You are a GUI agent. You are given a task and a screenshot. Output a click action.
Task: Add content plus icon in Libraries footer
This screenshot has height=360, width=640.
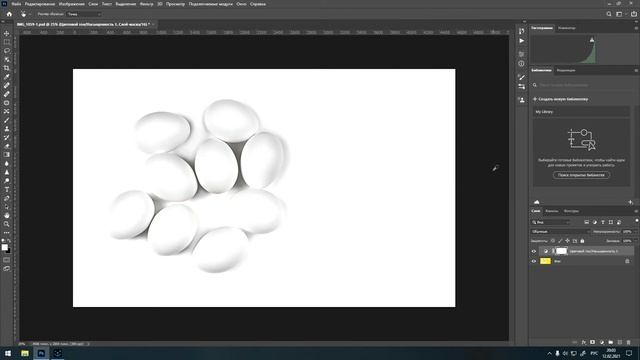pyautogui.click(x=630, y=202)
